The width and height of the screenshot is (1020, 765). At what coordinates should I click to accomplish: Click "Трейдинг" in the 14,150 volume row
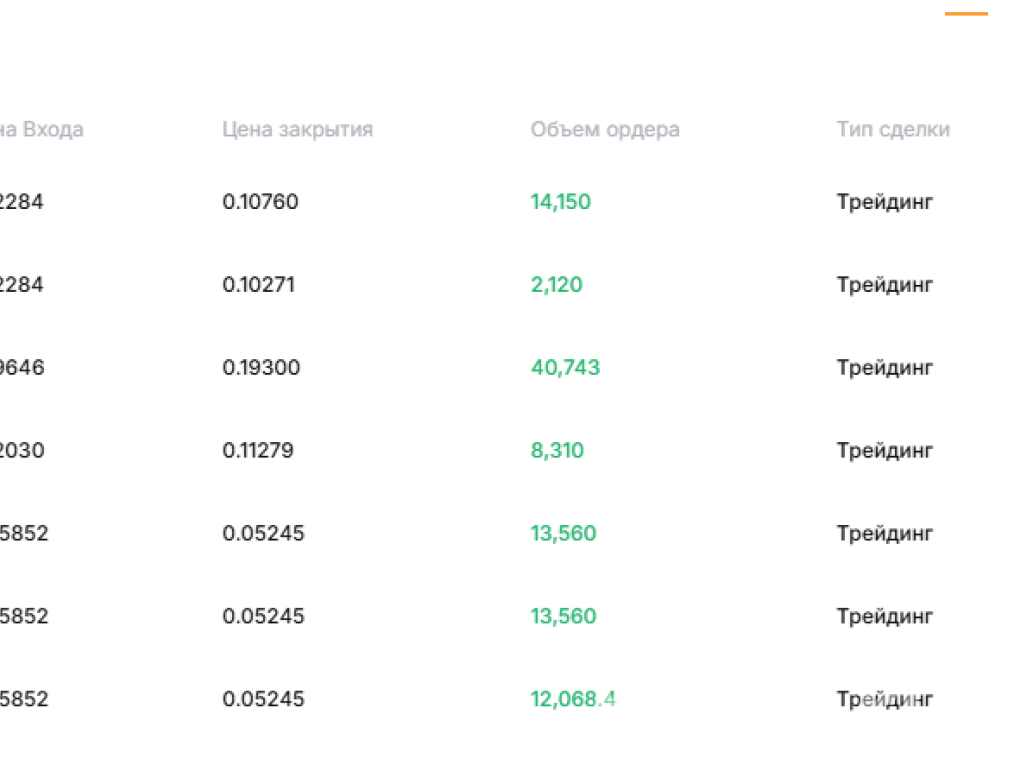(x=884, y=202)
